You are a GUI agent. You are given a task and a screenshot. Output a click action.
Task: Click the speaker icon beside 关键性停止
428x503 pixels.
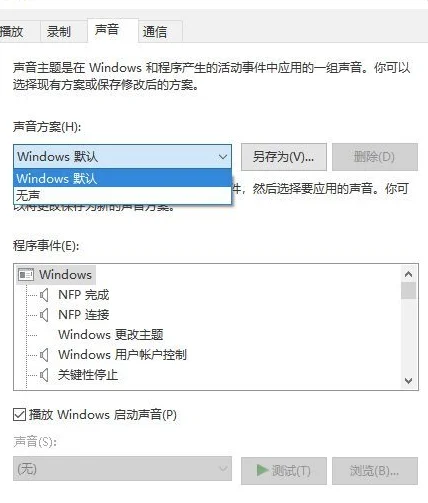pyautogui.click(x=44, y=375)
